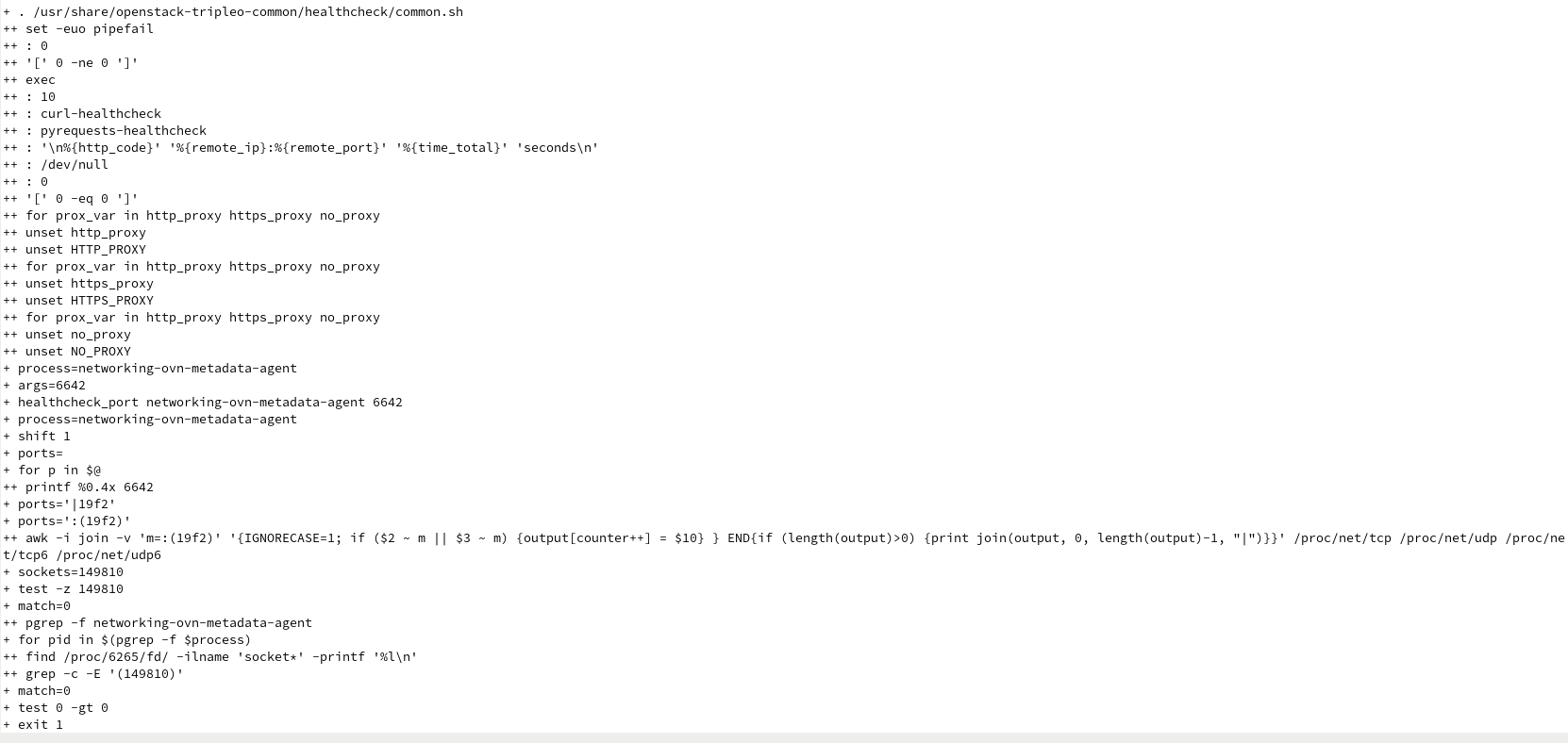Click the horizontal scrollbar at the bottom
1568x743 pixels.
(x=784, y=737)
